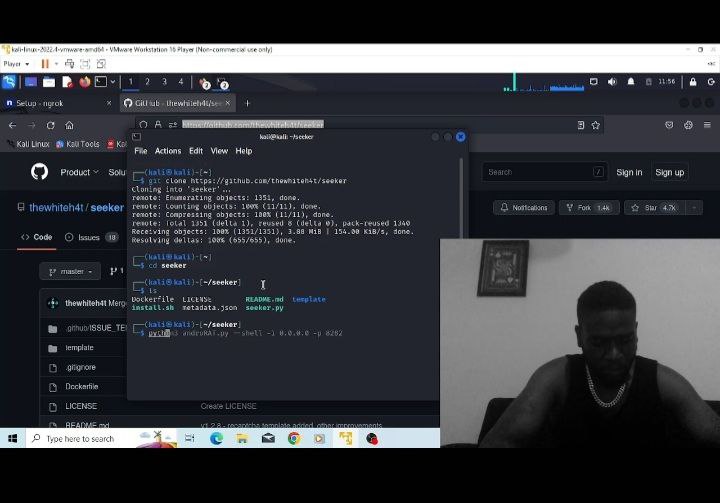Show site security lock information
This screenshot has width=720, height=503.
[158, 124]
